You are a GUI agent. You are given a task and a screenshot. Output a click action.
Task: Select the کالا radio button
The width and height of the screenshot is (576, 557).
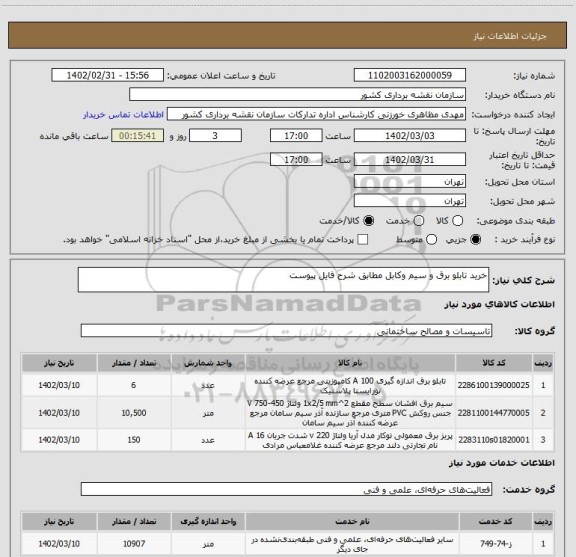pos(457,220)
